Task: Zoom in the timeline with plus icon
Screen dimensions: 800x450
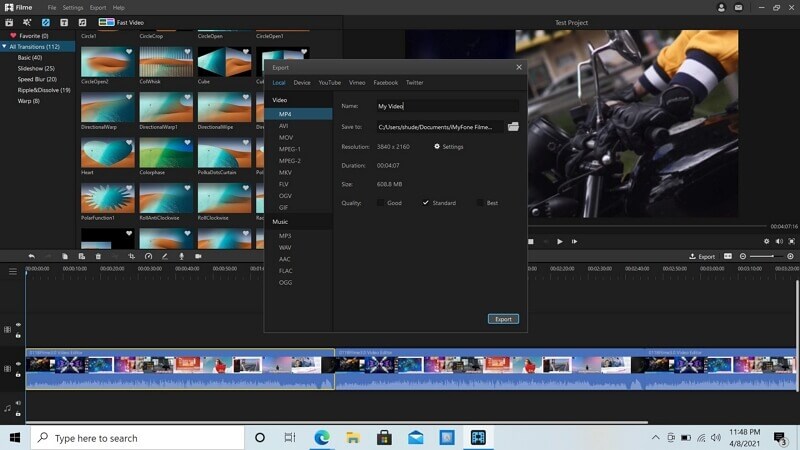Action: coord(790,256)
